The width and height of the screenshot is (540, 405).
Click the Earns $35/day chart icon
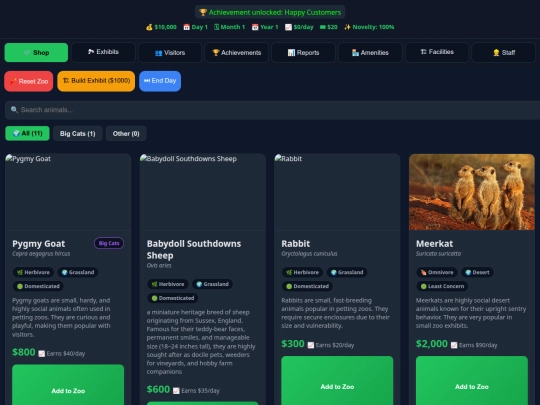[176, 391]
